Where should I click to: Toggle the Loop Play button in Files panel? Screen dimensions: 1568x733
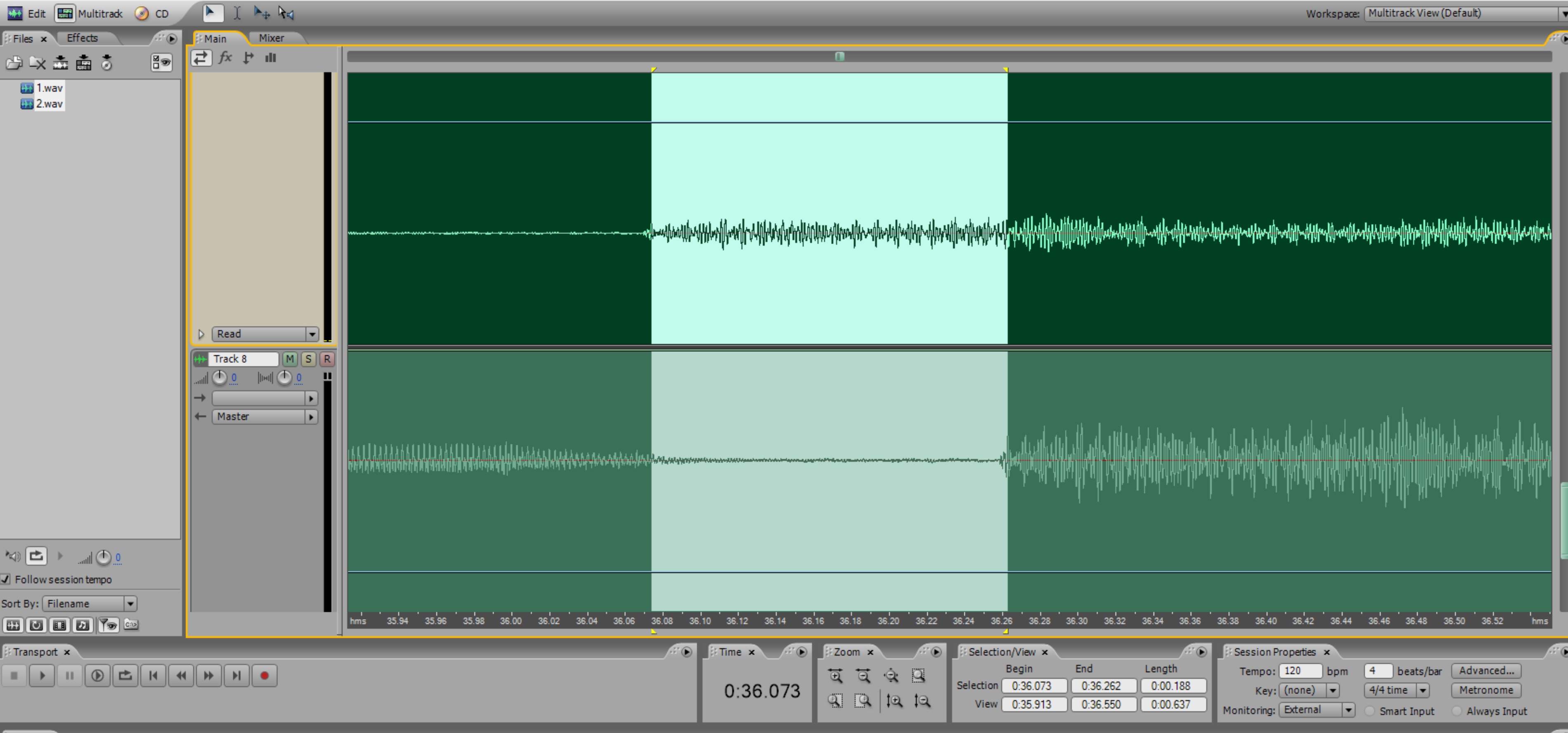point(36,556)
